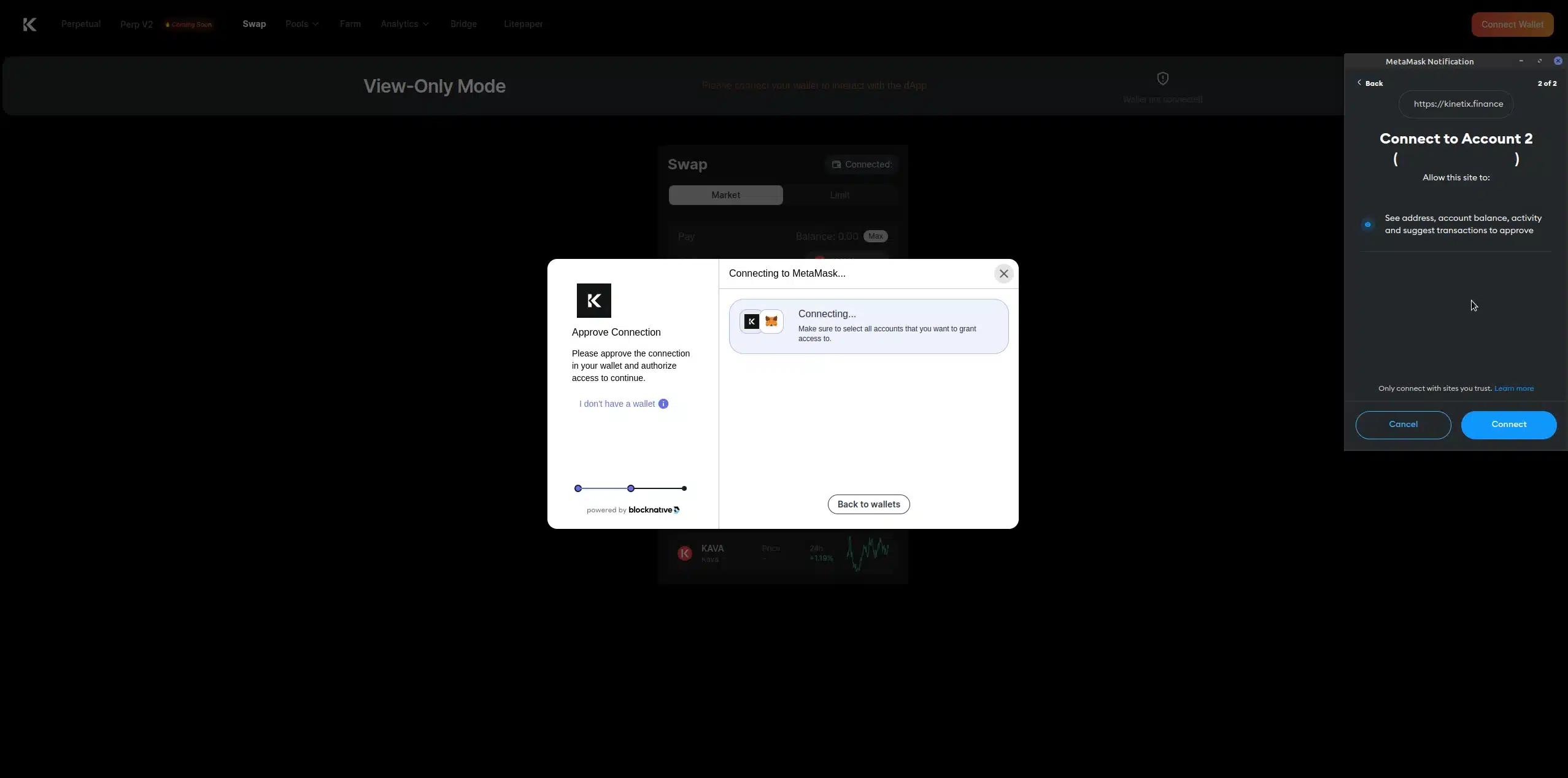Open the Learn more link
This screenshot has width=1568, height=778.
click(1513, 388)
